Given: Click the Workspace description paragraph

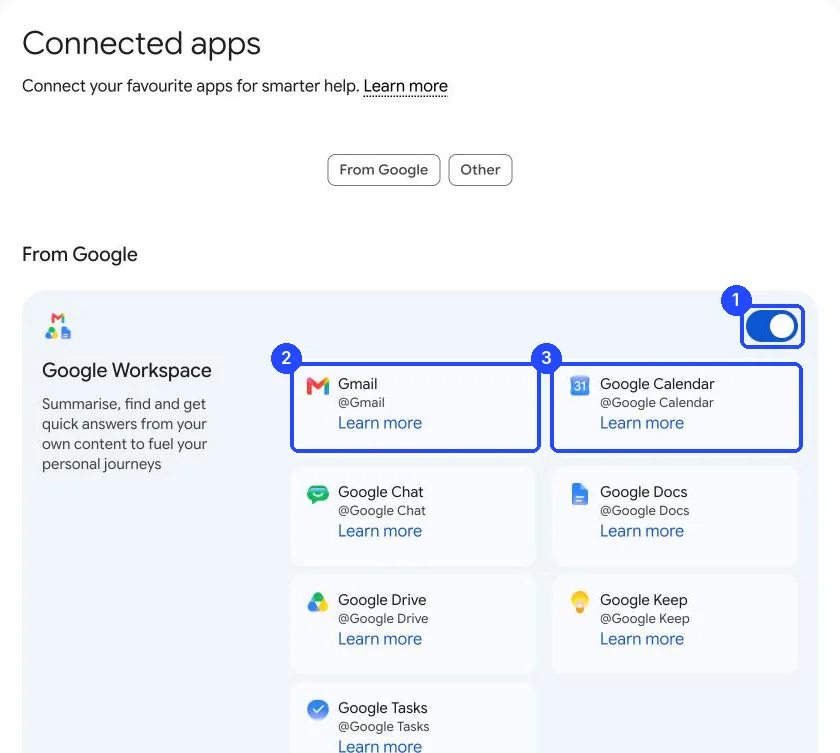Looking at the screenshot, I should click(124, 434).
